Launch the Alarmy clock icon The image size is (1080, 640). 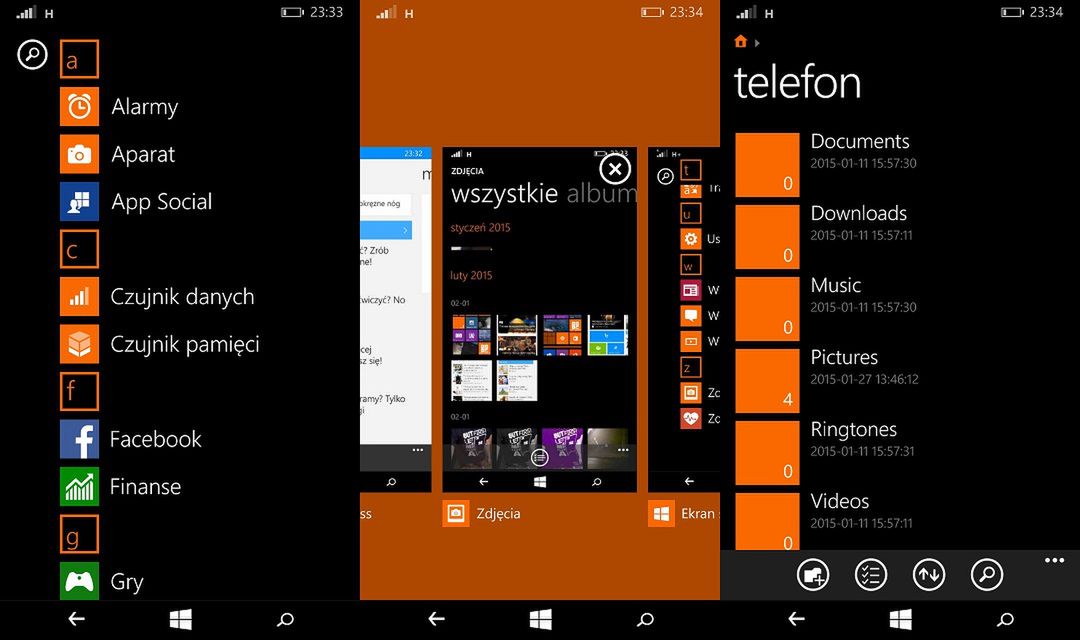click(79, 107)
